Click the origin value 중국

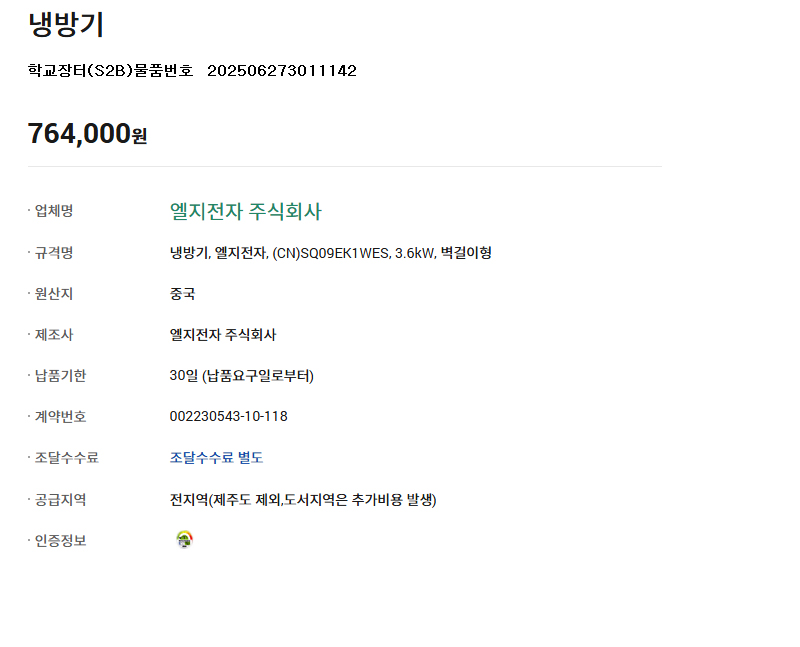182,294
